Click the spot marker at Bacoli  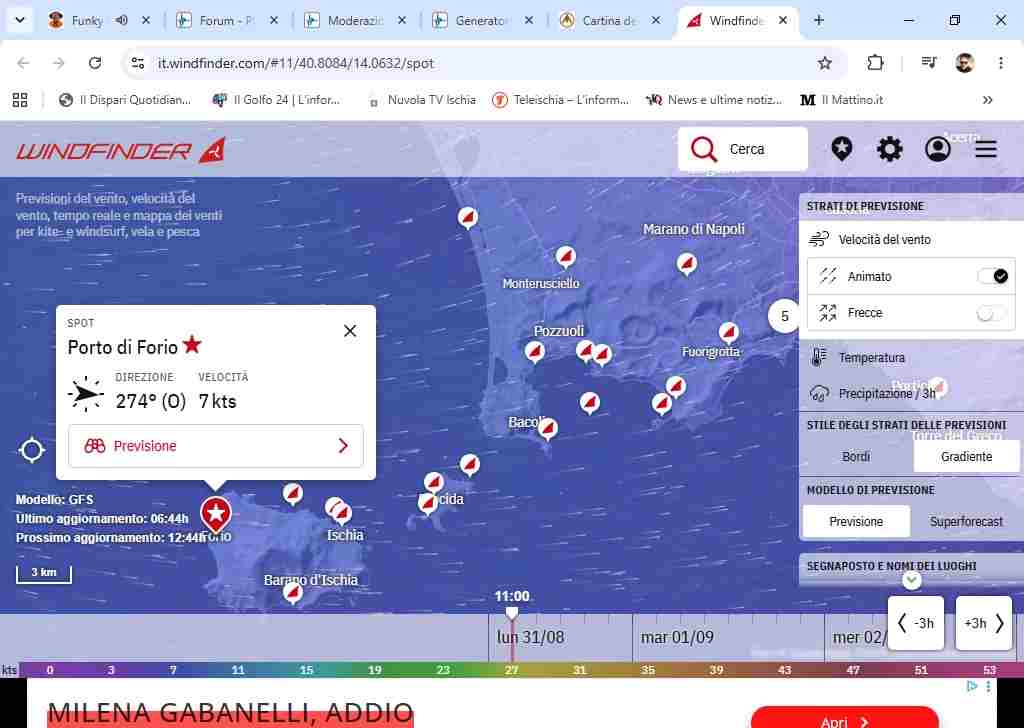point(547,428)
